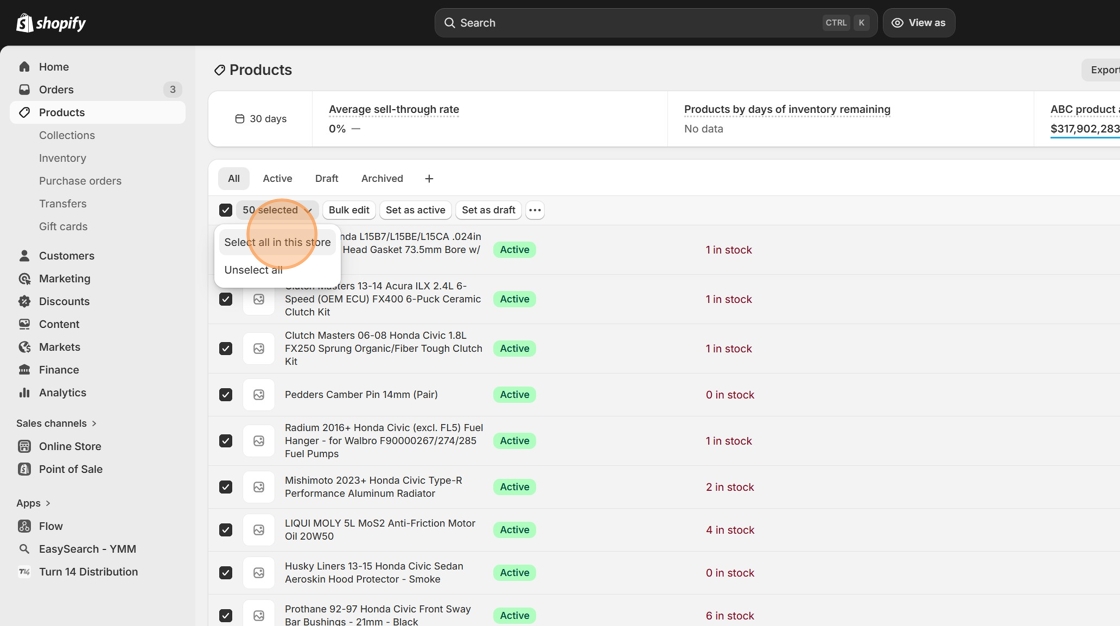Click Set as active button
The height and width of the screenshot is (626, 1120).
point(415,210)
